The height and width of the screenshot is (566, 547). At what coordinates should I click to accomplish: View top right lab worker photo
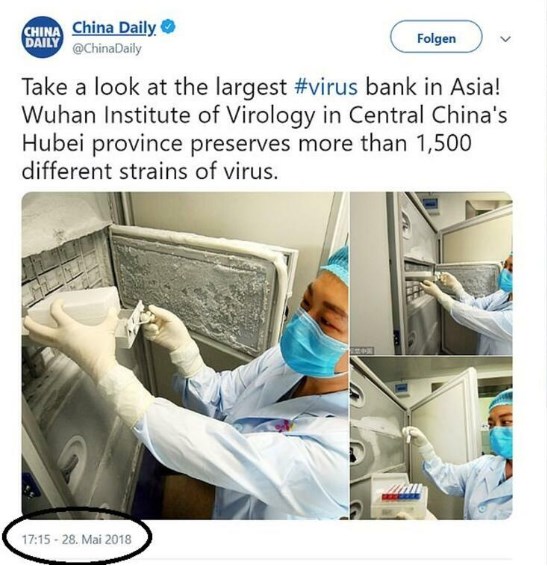click(431, 273)
